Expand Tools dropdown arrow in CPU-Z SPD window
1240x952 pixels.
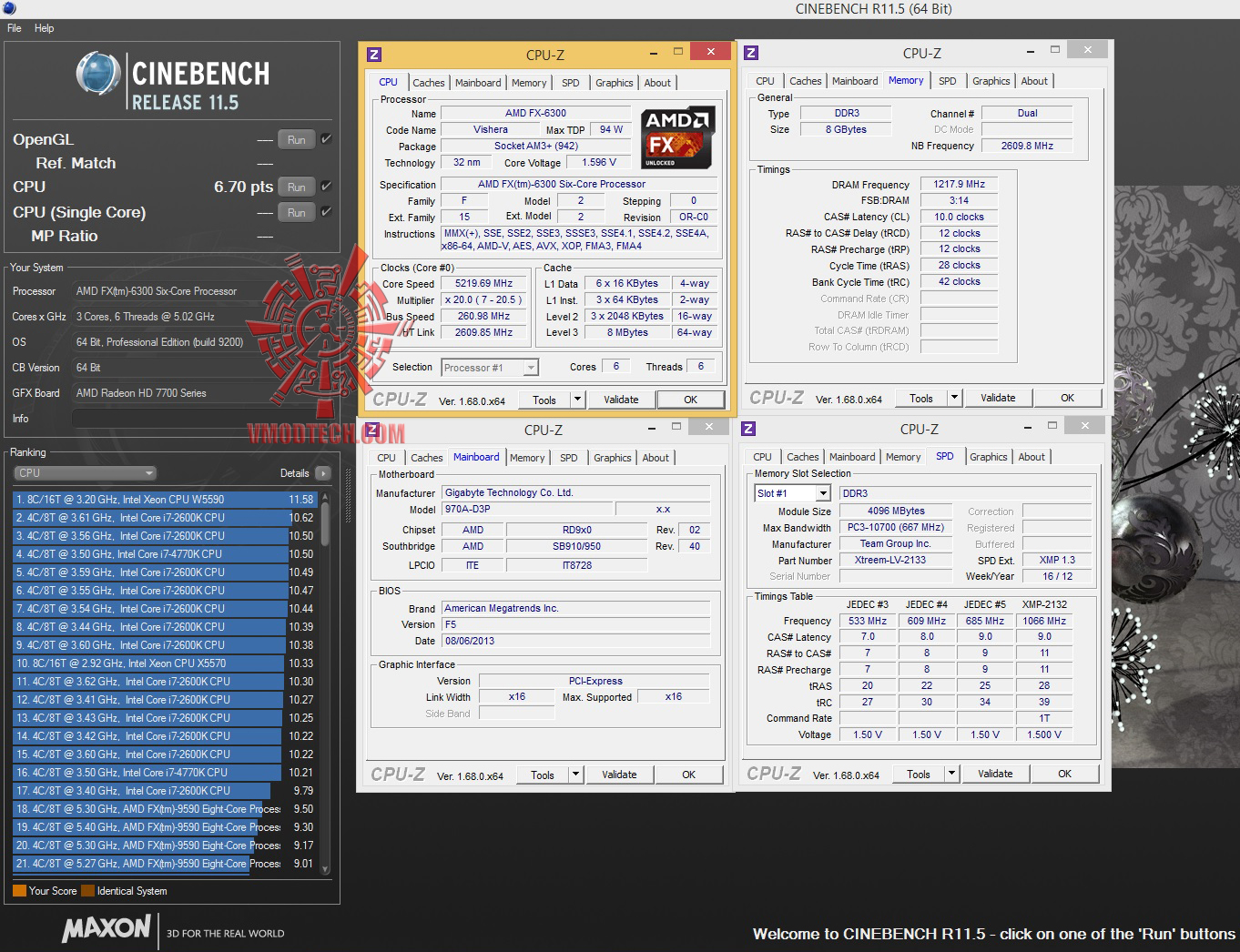click(x=951, y=774)
